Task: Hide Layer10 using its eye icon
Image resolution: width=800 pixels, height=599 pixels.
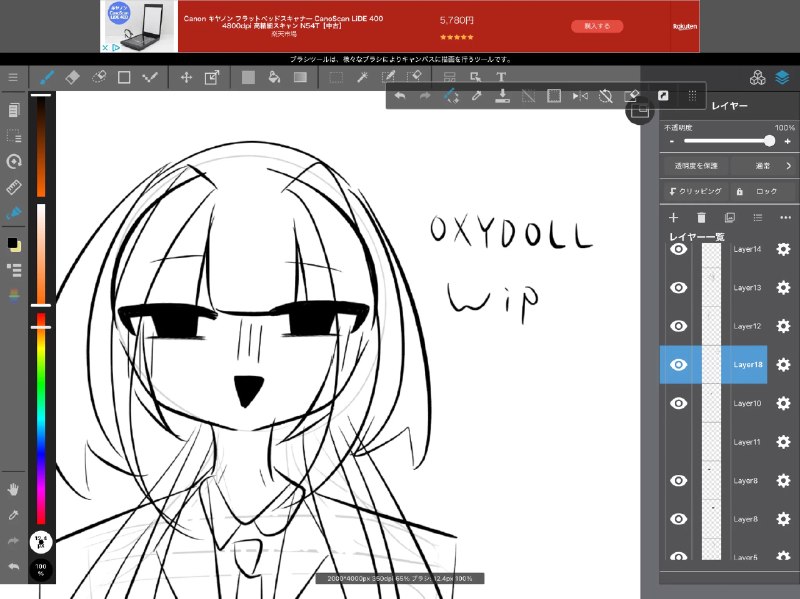Action: tap(679, 403)
